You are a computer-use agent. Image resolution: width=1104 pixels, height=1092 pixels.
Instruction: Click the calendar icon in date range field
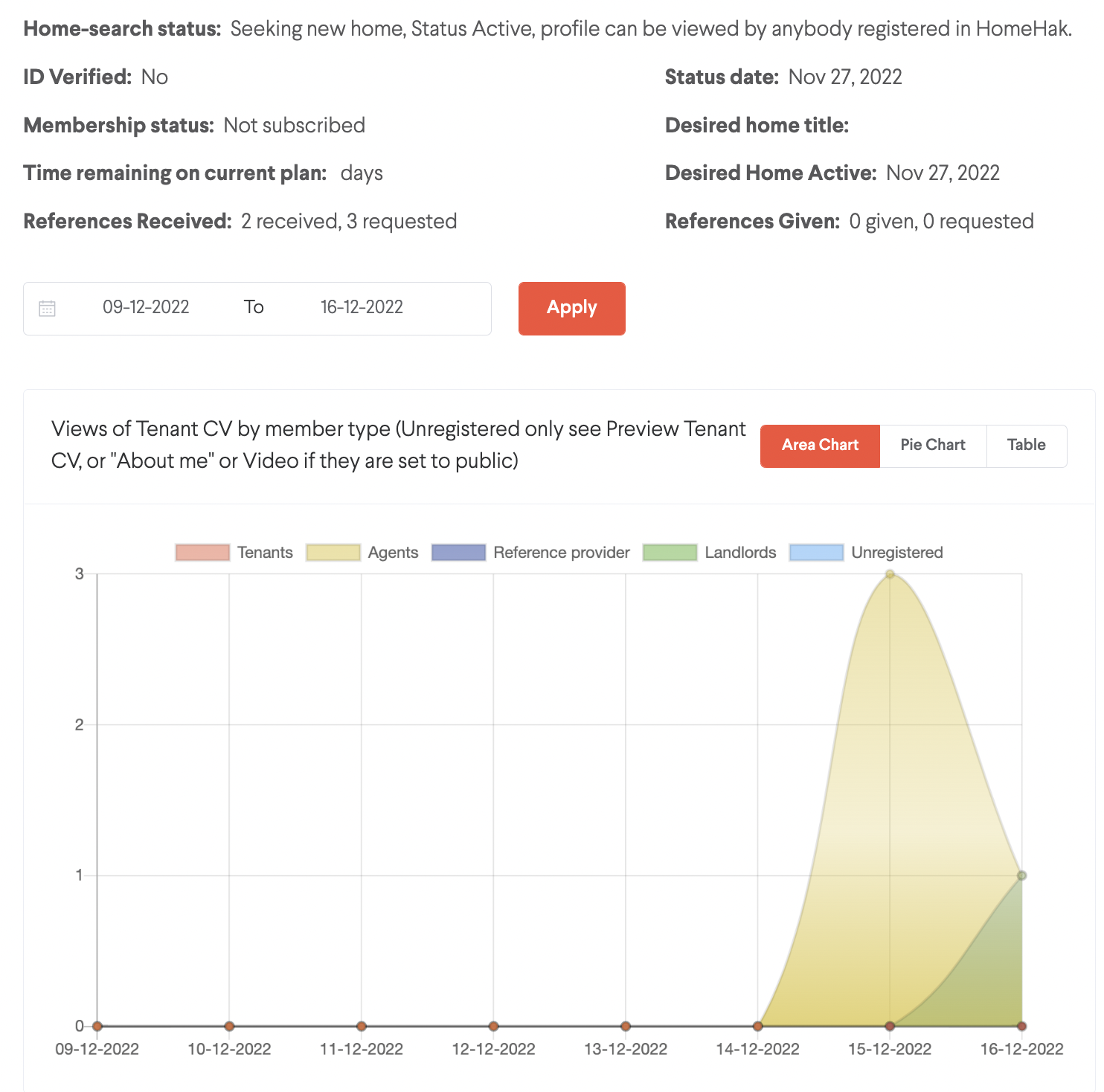47,308
